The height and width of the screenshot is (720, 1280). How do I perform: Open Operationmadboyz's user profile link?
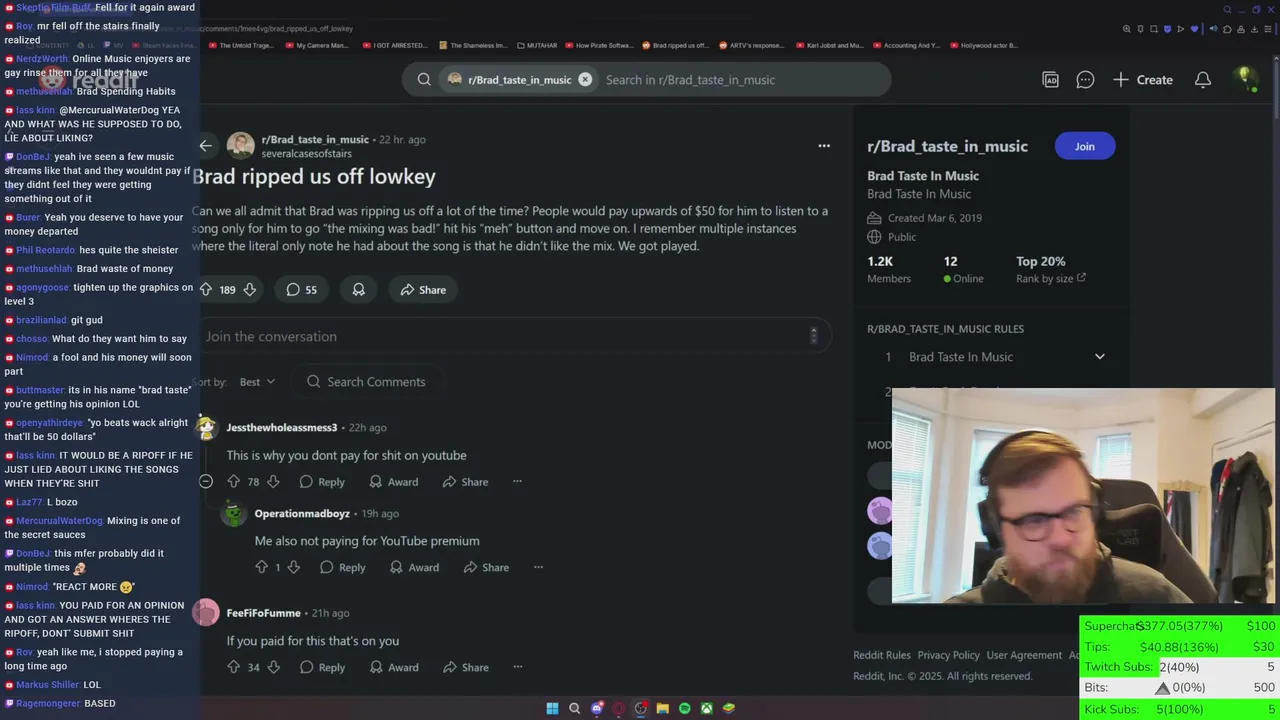click(302, 514)
